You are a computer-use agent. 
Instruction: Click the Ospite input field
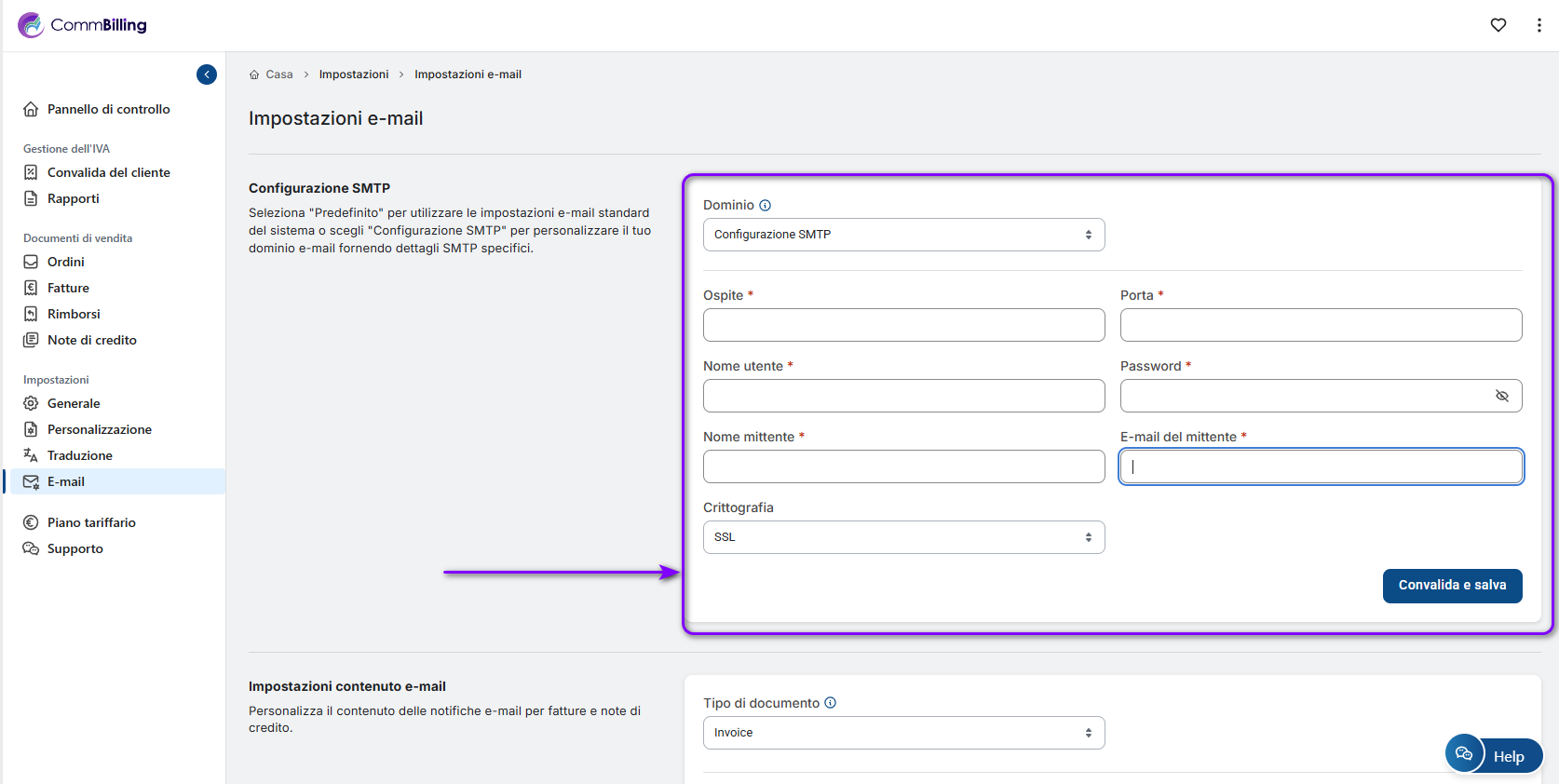pos(903,325)
